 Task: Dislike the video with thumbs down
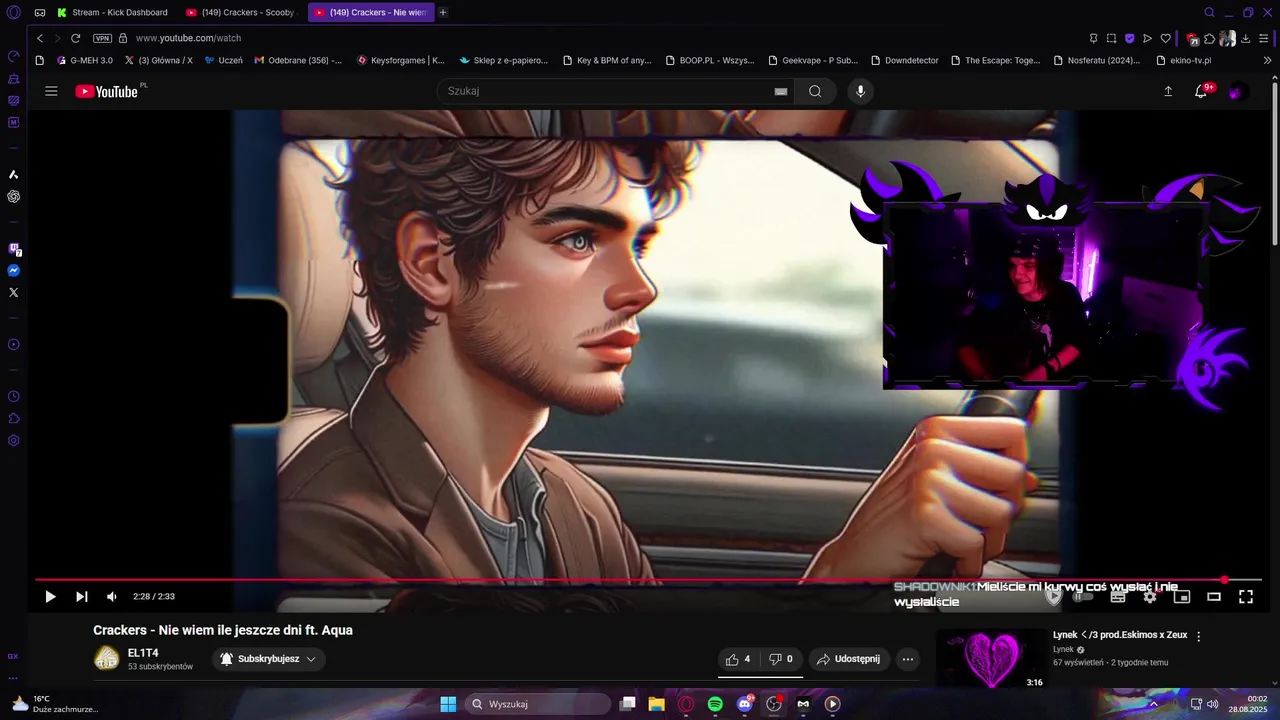click(781, 659)
